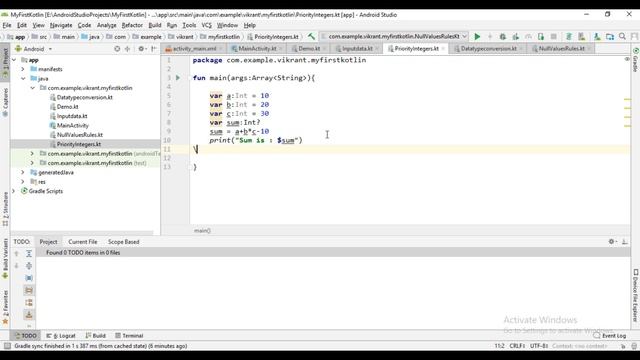Hide the TODO panel using hide icon
This screenshot has height=360, width=640.
click(624, 242)
